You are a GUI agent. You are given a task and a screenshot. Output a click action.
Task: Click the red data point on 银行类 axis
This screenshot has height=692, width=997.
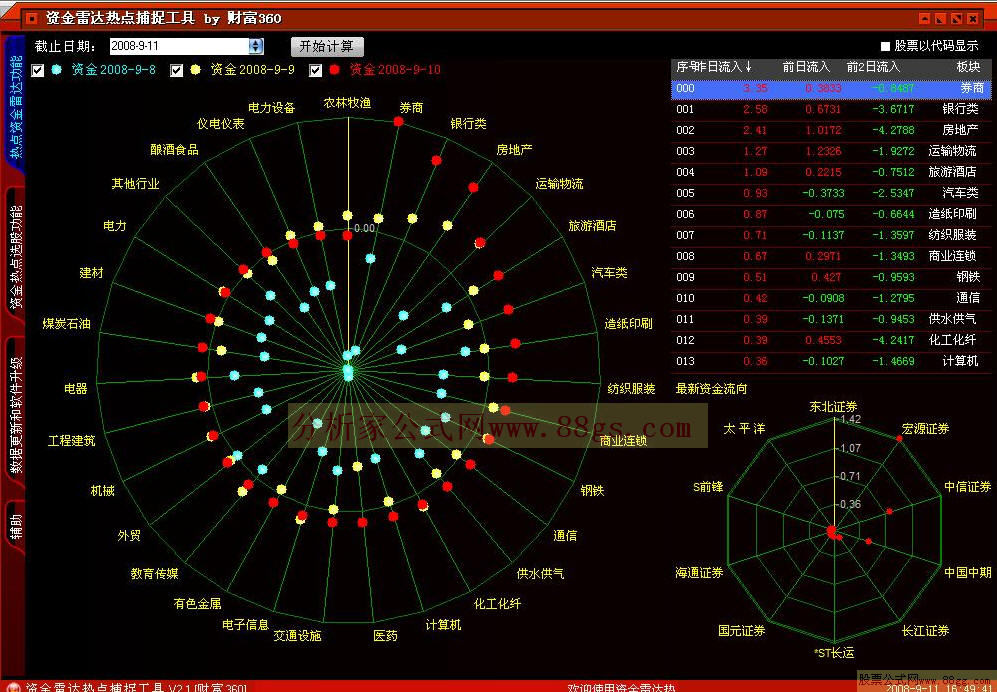click(x=436, y=160)
